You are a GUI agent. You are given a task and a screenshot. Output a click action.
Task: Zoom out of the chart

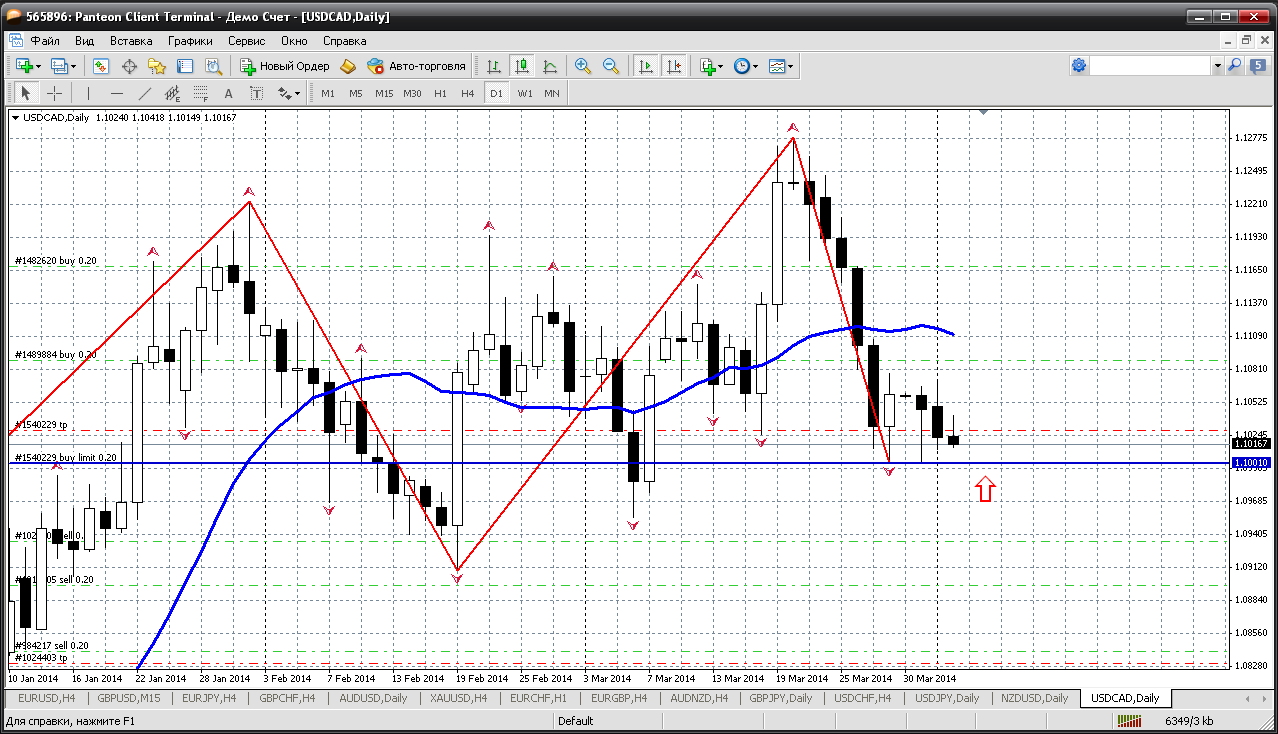tap(610, 66)
